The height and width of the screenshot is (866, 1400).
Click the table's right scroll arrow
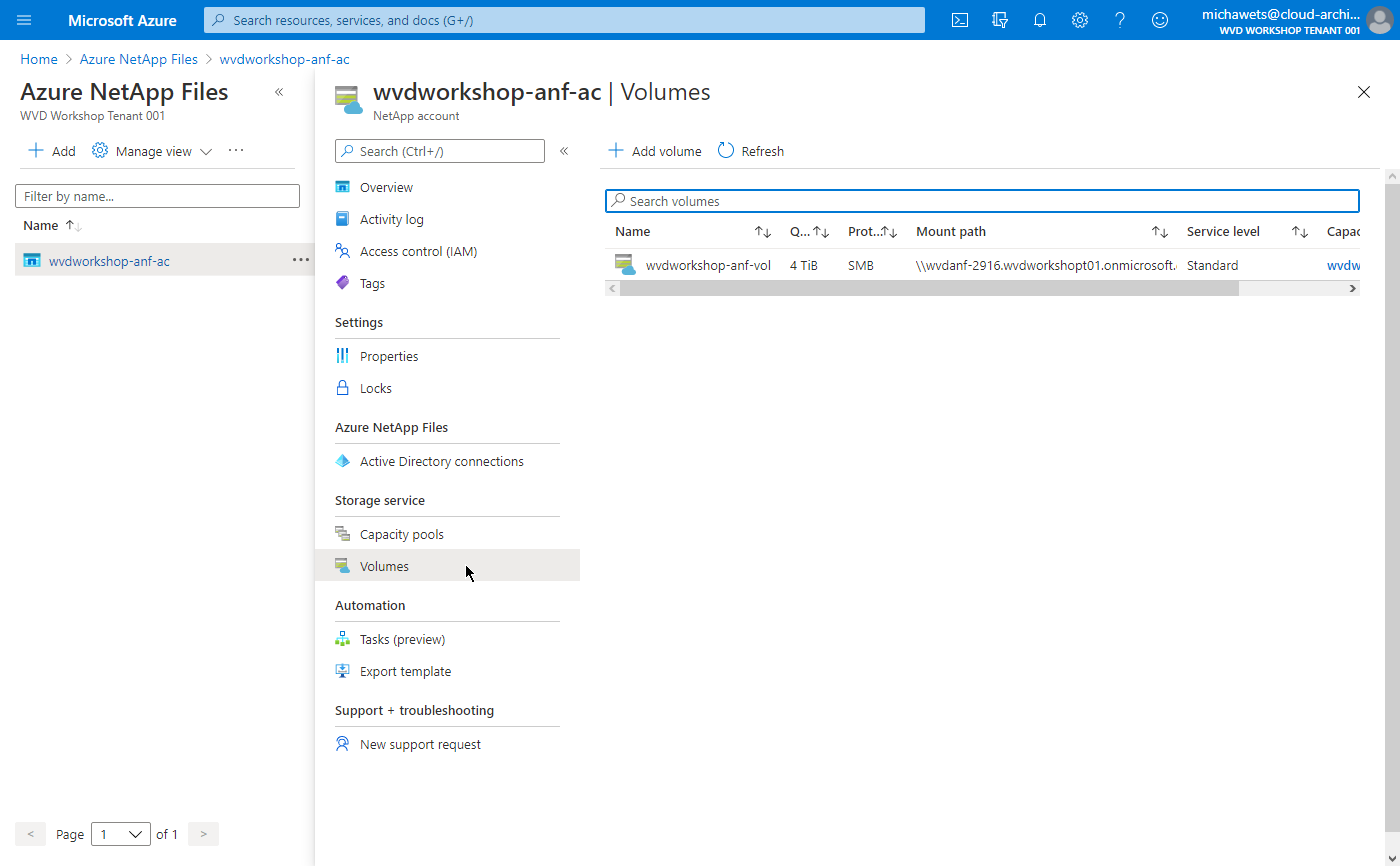coord(1352,288)
